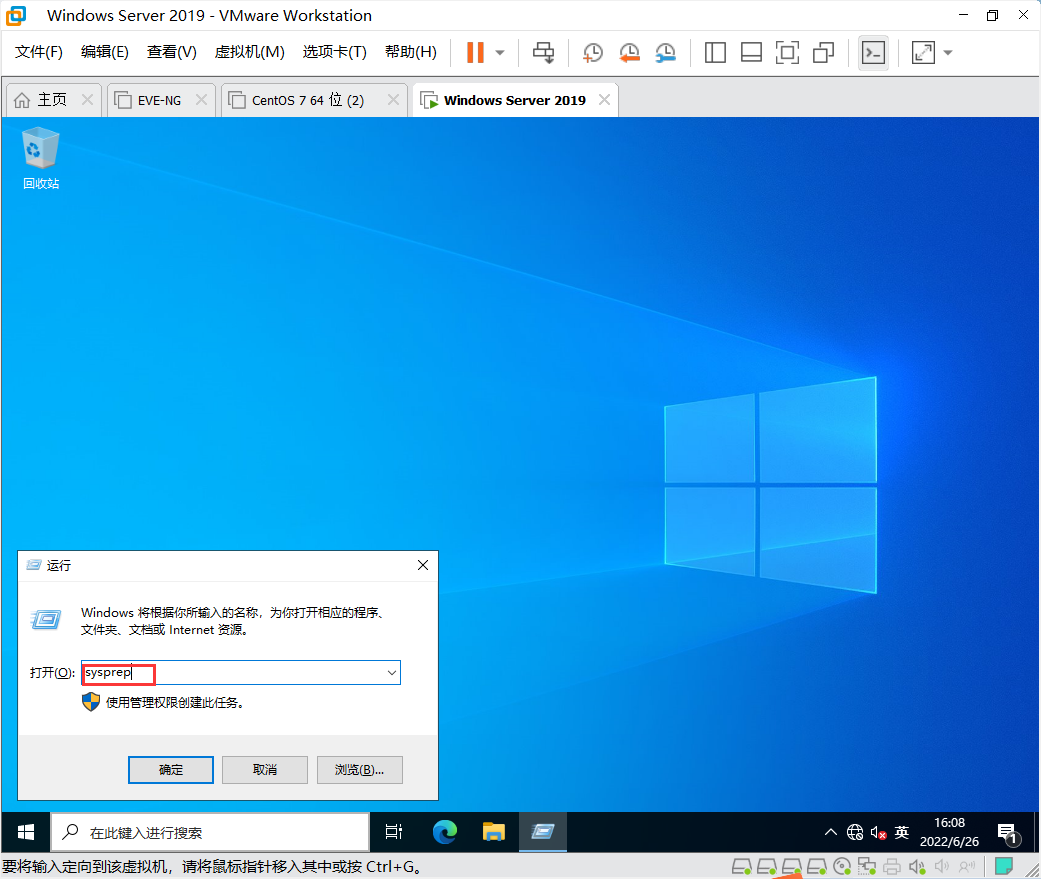Screen dimensions: 1041x879
Task: Click the Windows search box in the taskbar
Action: 210,831
